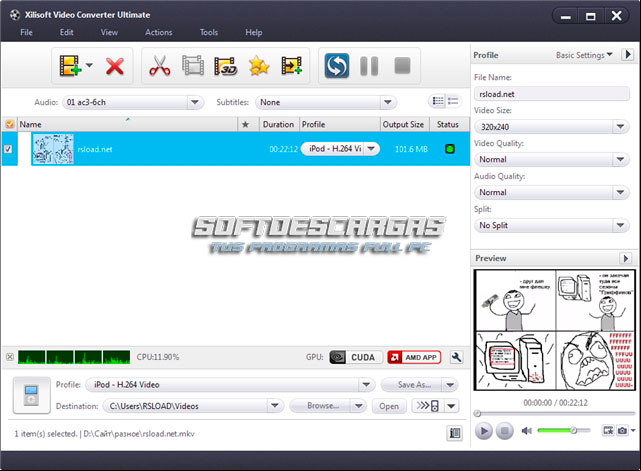Click the stars Add Profile icon

(x=259, y=66)
